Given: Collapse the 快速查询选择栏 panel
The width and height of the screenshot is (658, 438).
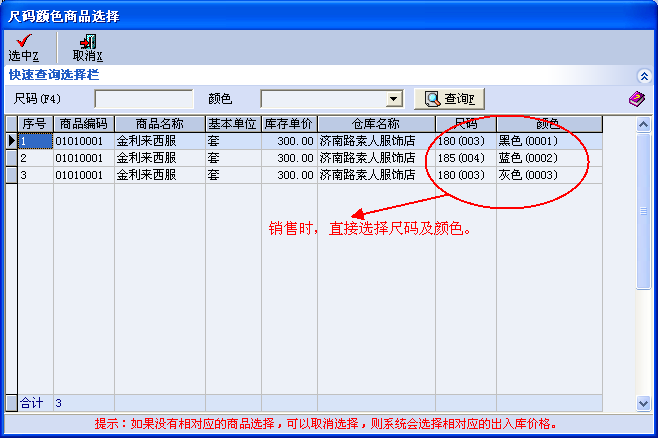Looking at the screenshot, I should point(644,75).
